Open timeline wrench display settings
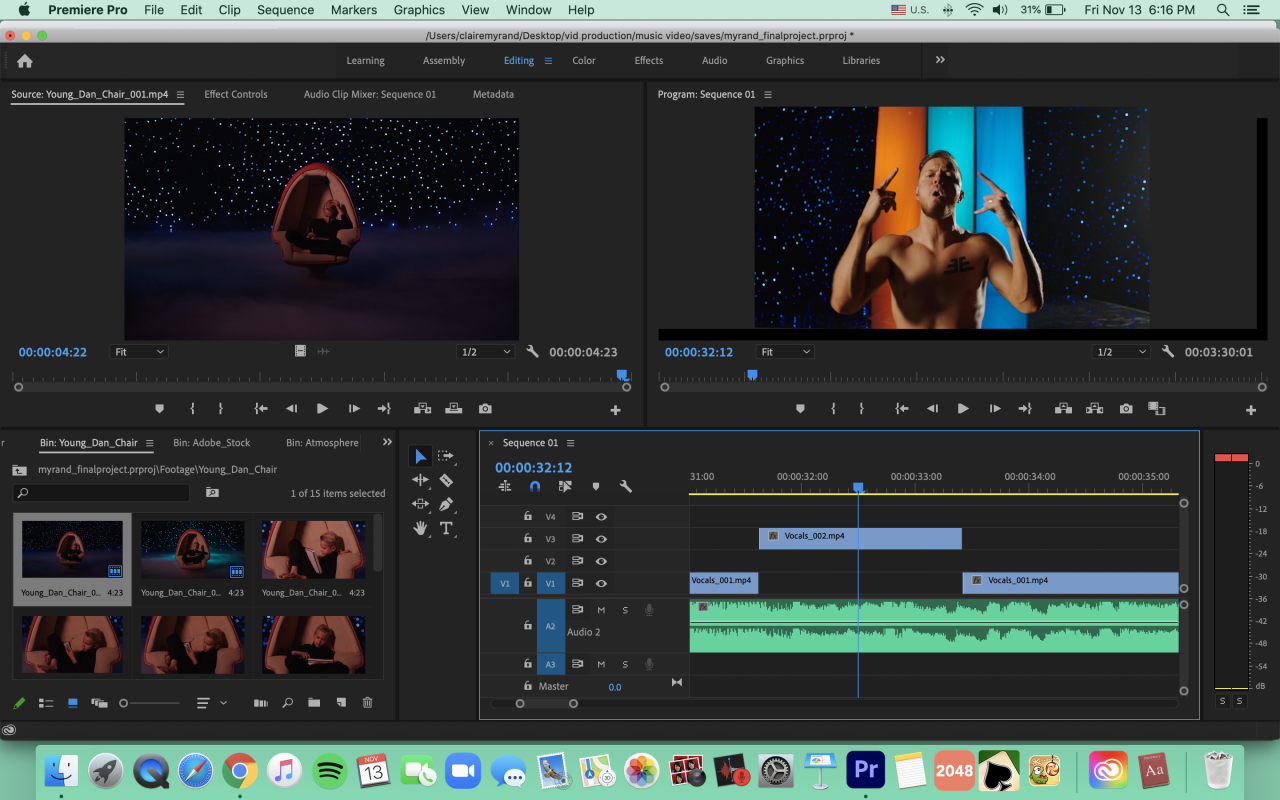The image size is (1280, 800). (x=626, y=487)
